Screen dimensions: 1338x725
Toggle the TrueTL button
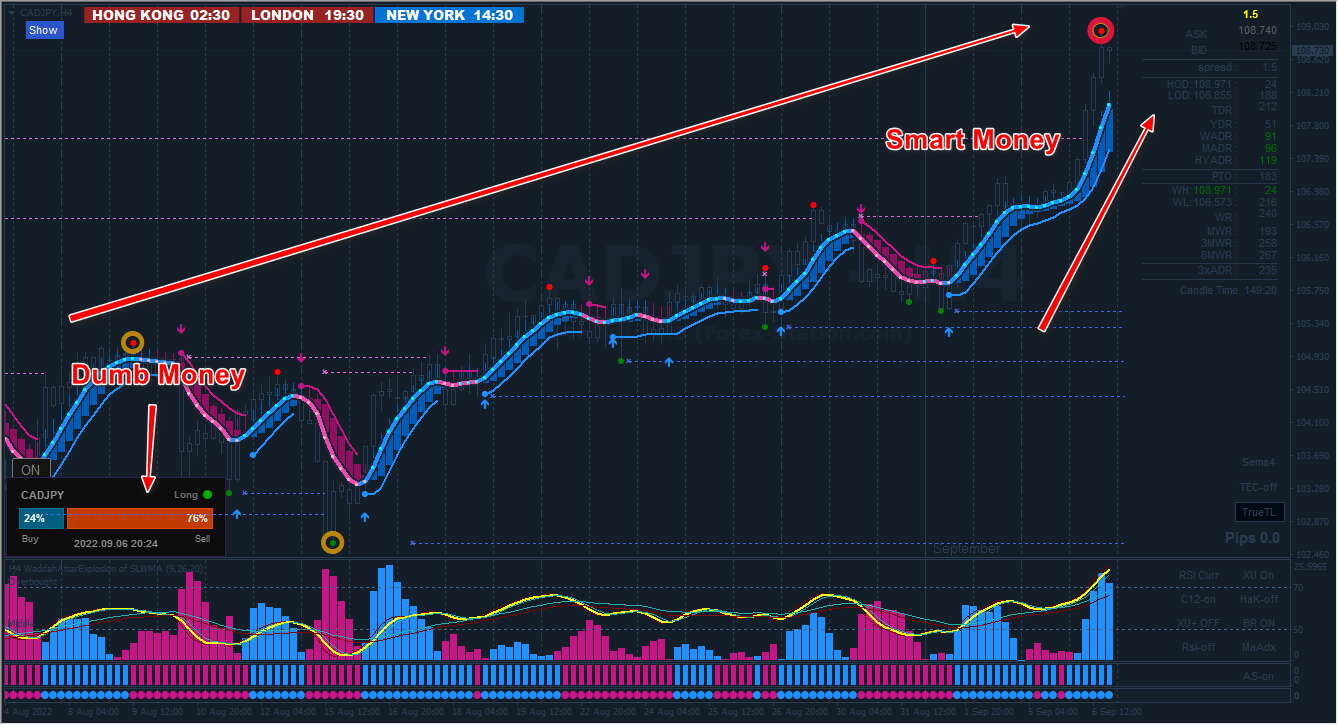[1260, 512]
